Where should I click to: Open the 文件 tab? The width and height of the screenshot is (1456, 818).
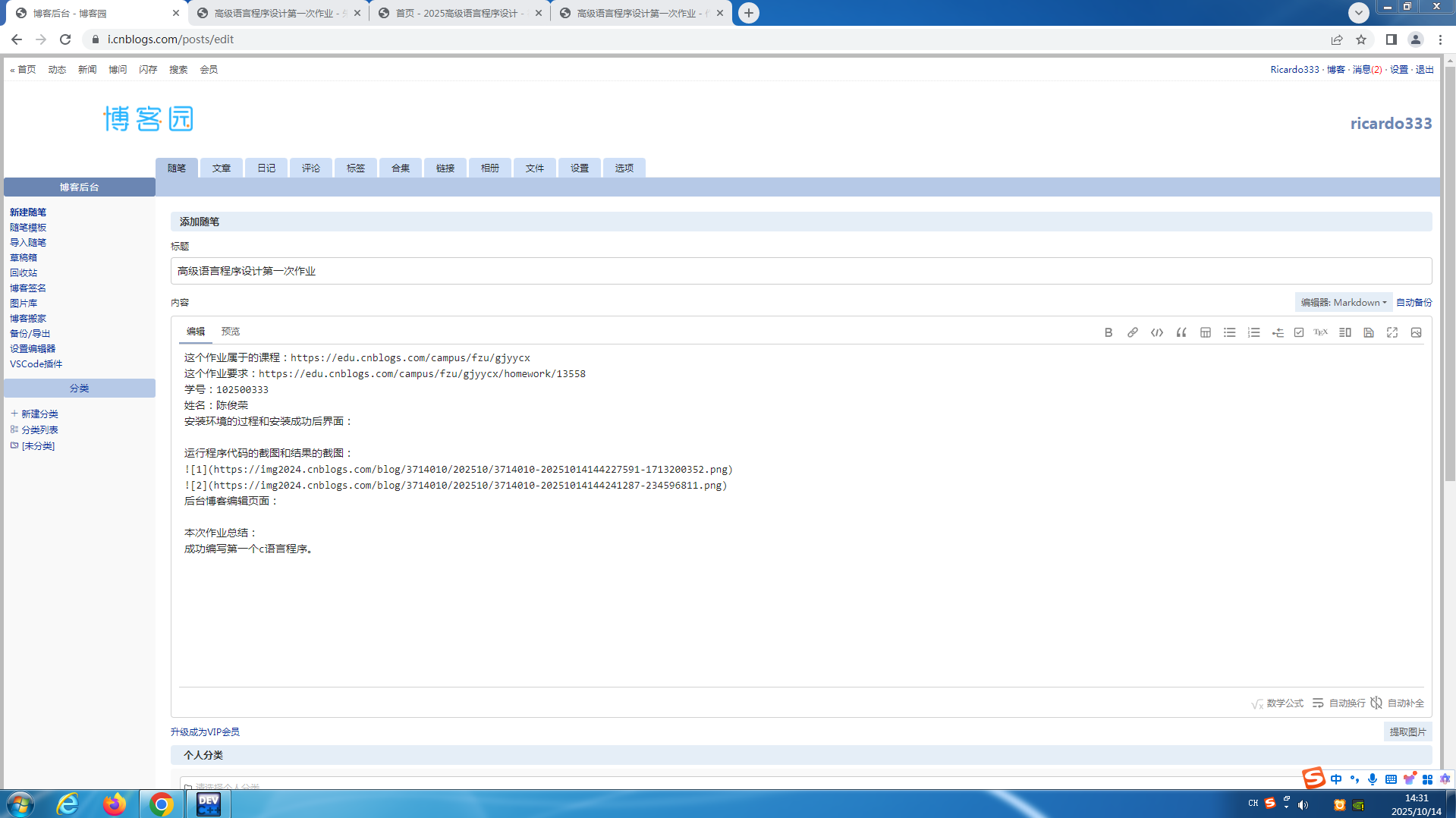pyautogui.click(x=535, y=168)
